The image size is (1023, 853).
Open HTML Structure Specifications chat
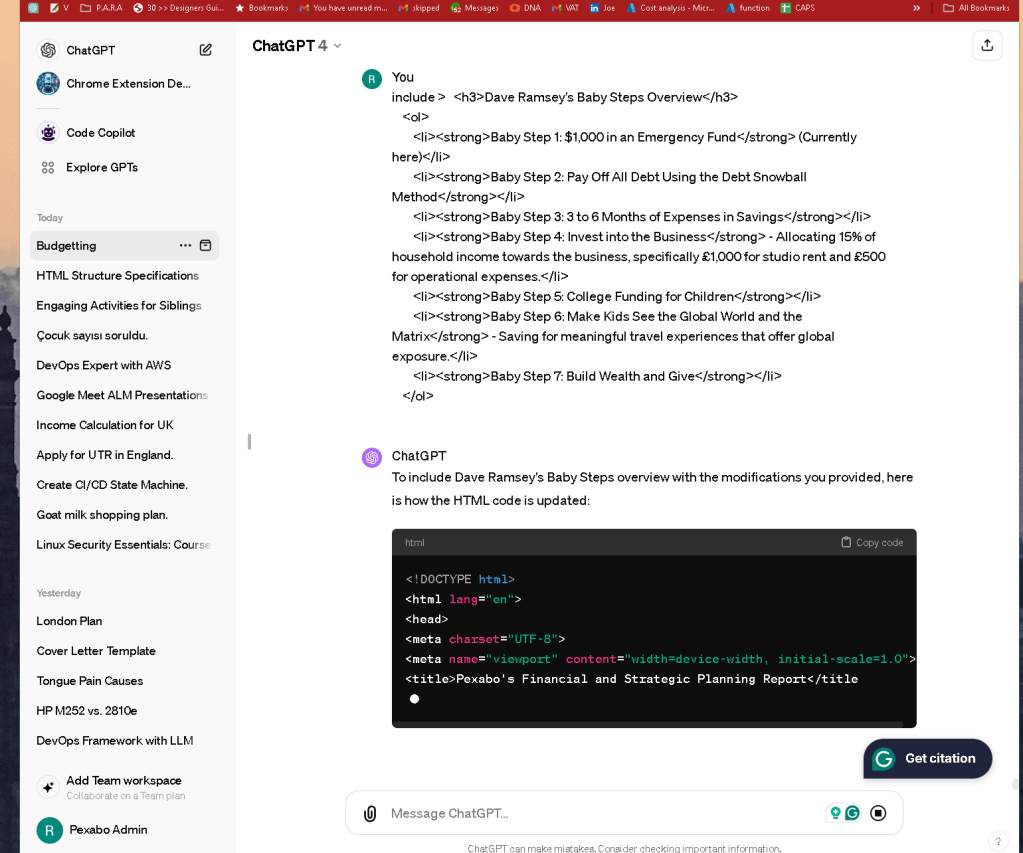124,275
